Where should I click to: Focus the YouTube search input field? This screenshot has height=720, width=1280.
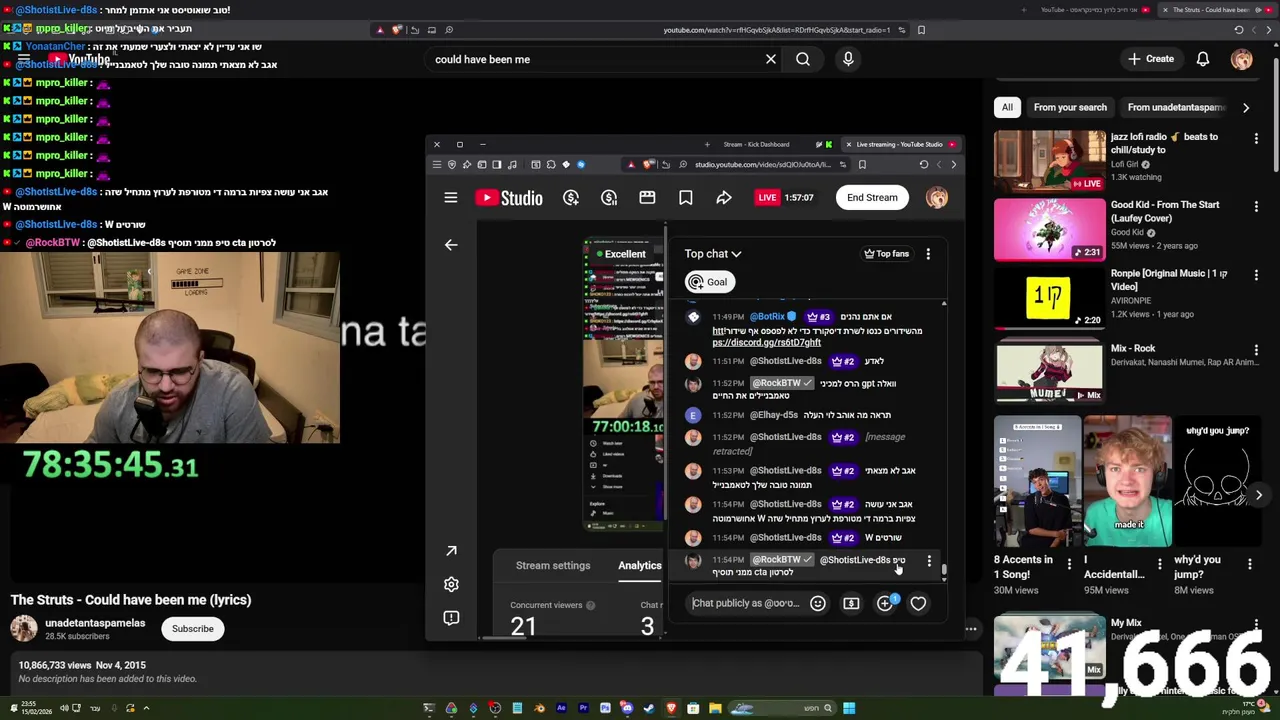(595, 59)
